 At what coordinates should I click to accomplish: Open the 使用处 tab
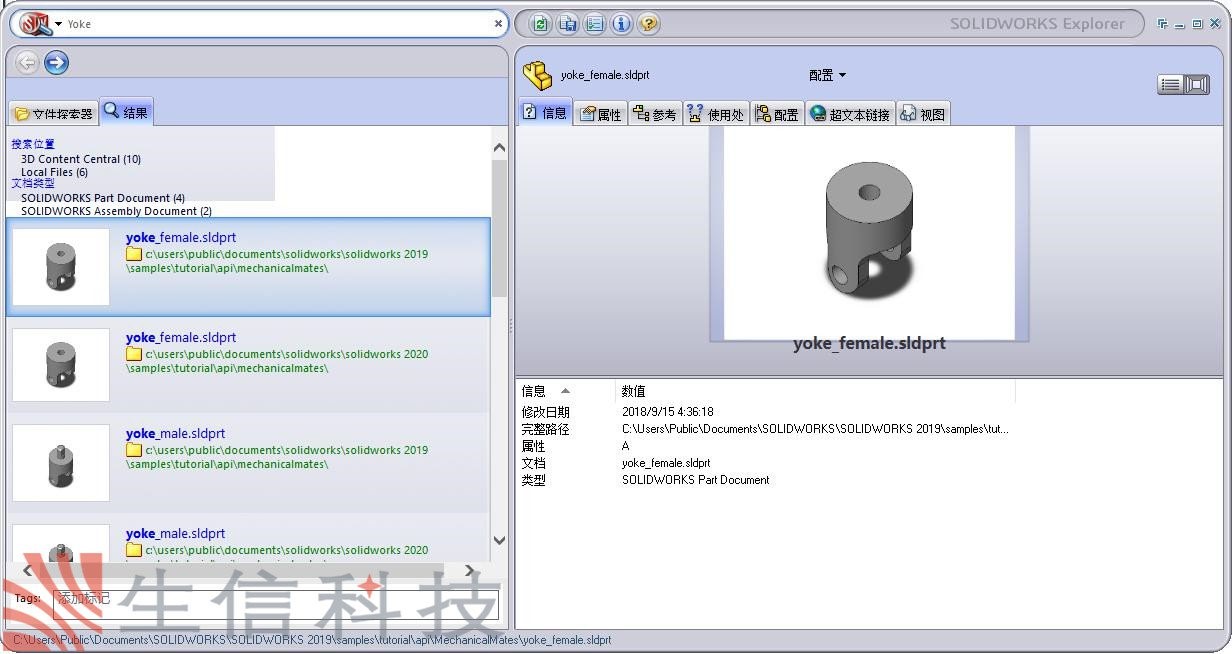716,114
